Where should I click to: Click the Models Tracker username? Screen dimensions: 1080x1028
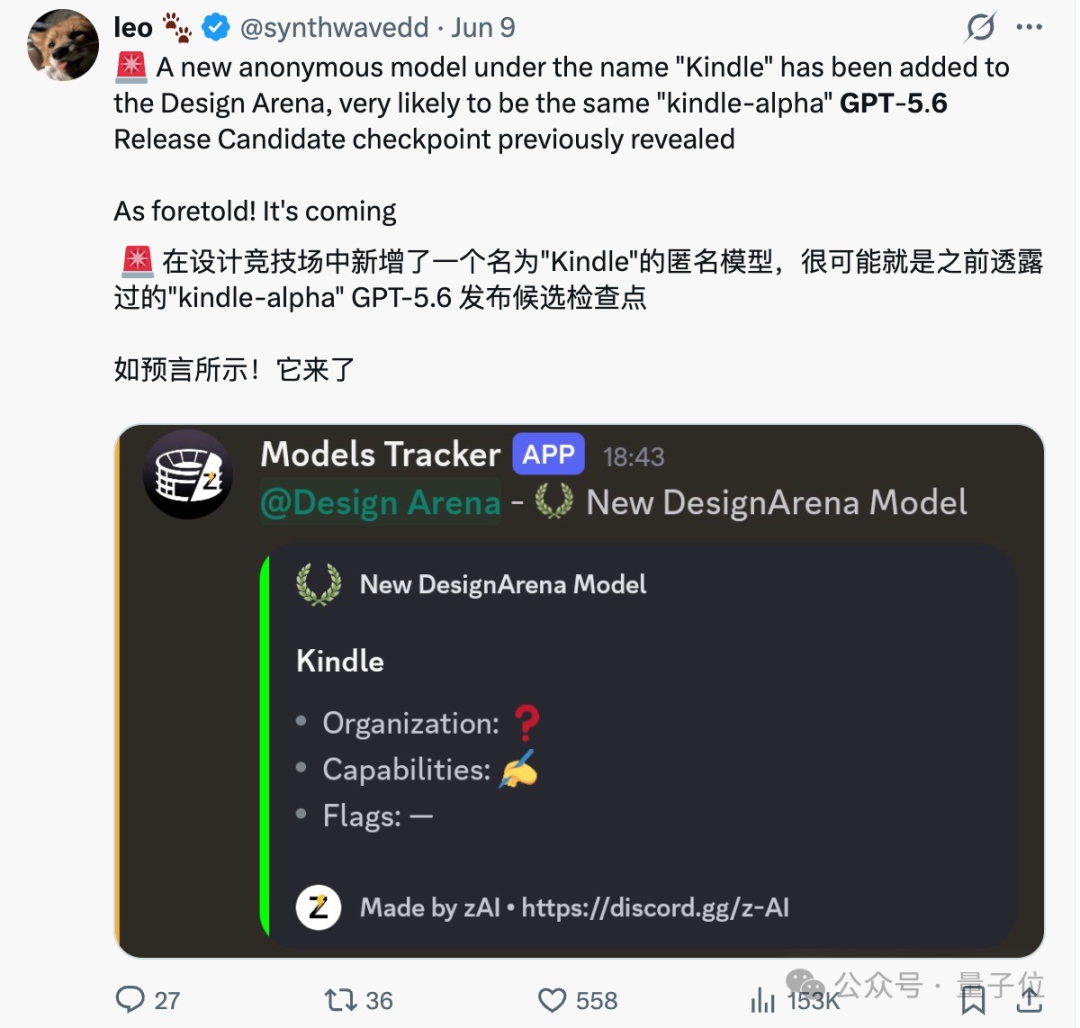point(380,454)
